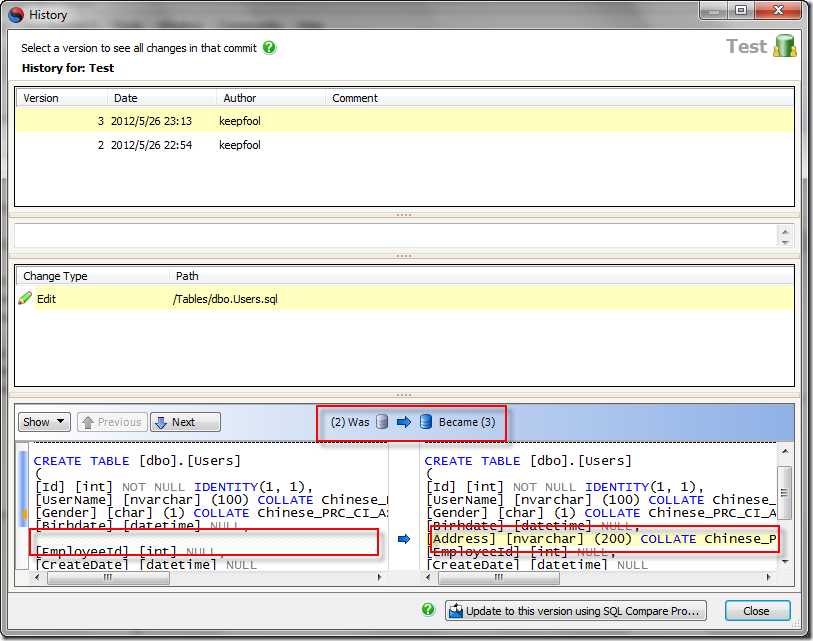
Task: Click the help icon beside the Update button
Action: point(428,609)
